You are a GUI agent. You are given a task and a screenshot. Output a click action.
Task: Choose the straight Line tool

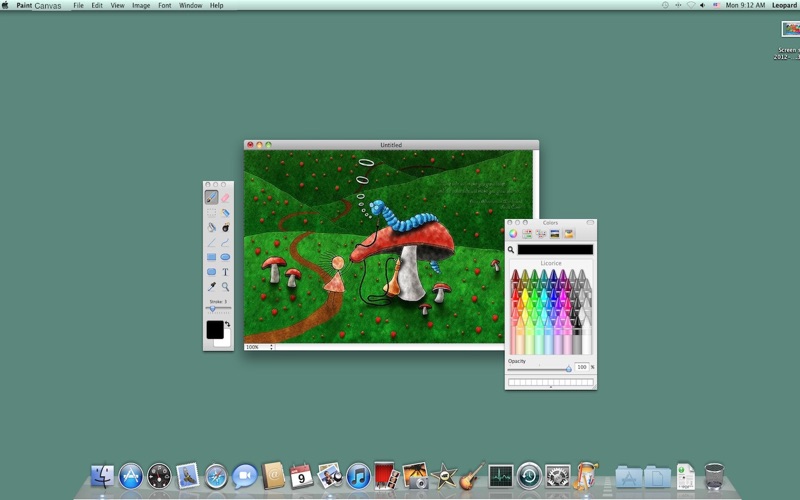(x=211, y=242)
